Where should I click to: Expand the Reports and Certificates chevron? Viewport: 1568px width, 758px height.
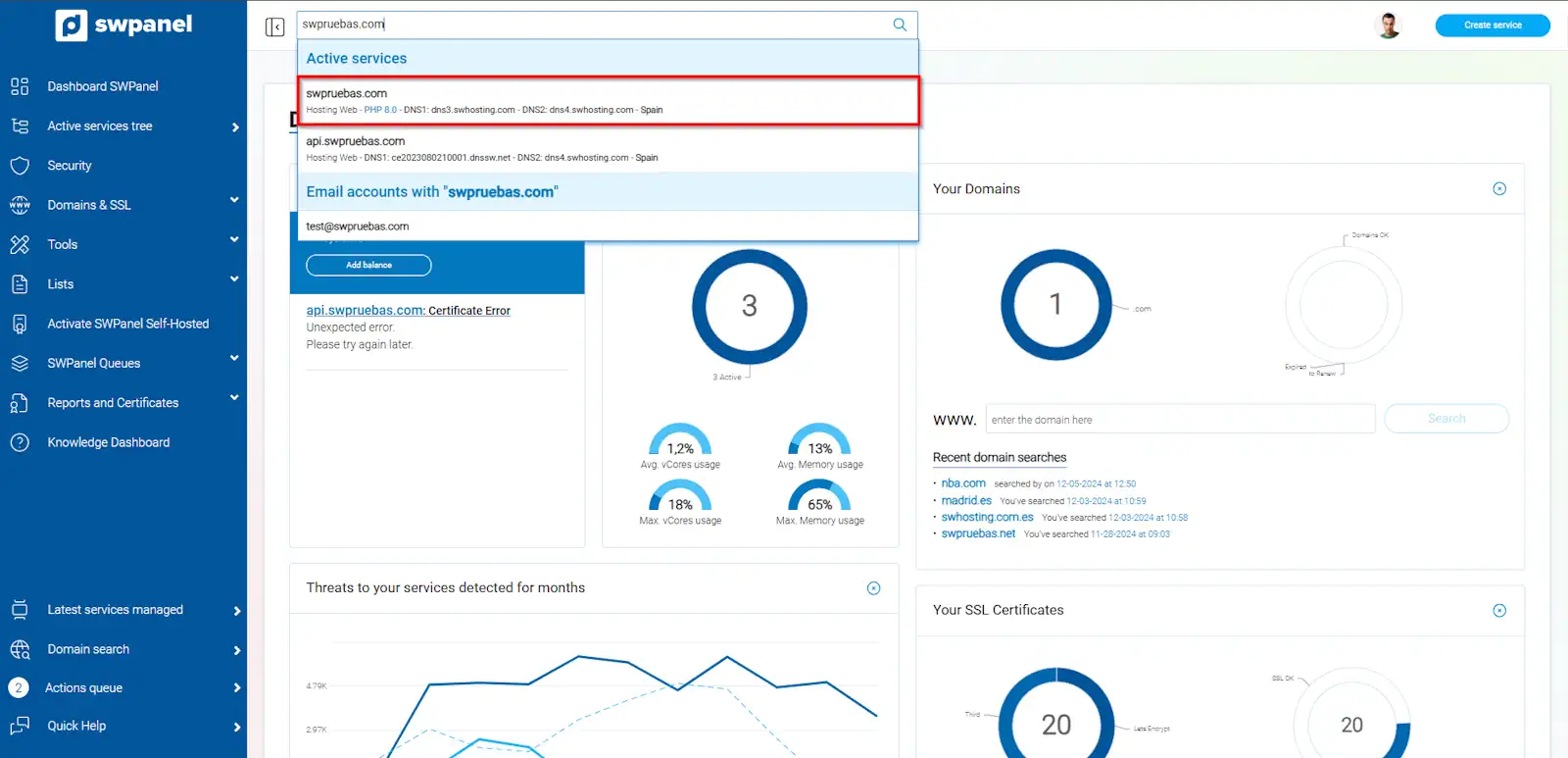[x=234, y=398]
